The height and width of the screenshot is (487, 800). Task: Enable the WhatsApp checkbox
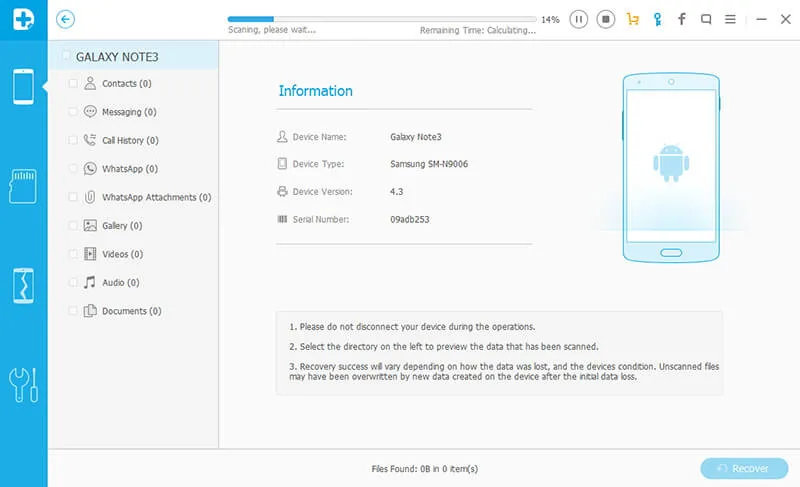click(x=73, y=169)
